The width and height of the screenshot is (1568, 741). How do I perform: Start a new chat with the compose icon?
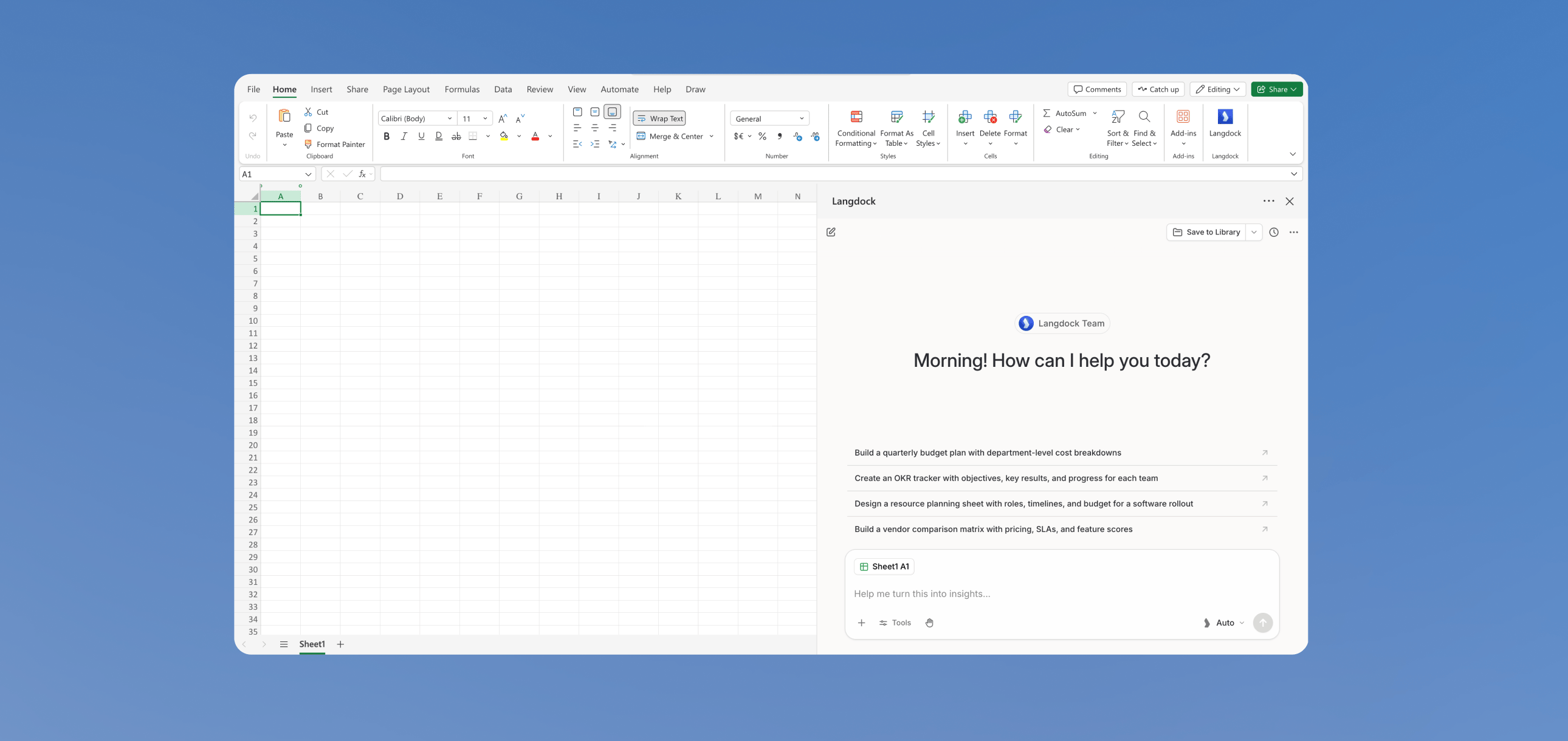click(831, 233)
